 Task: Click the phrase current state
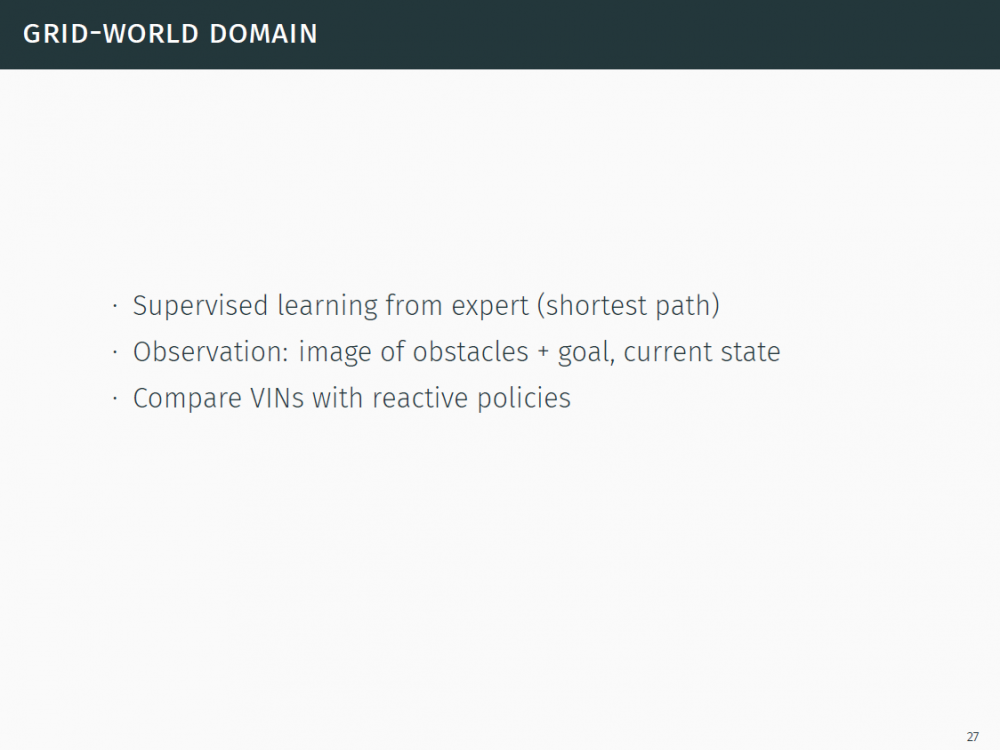point(702,352)
